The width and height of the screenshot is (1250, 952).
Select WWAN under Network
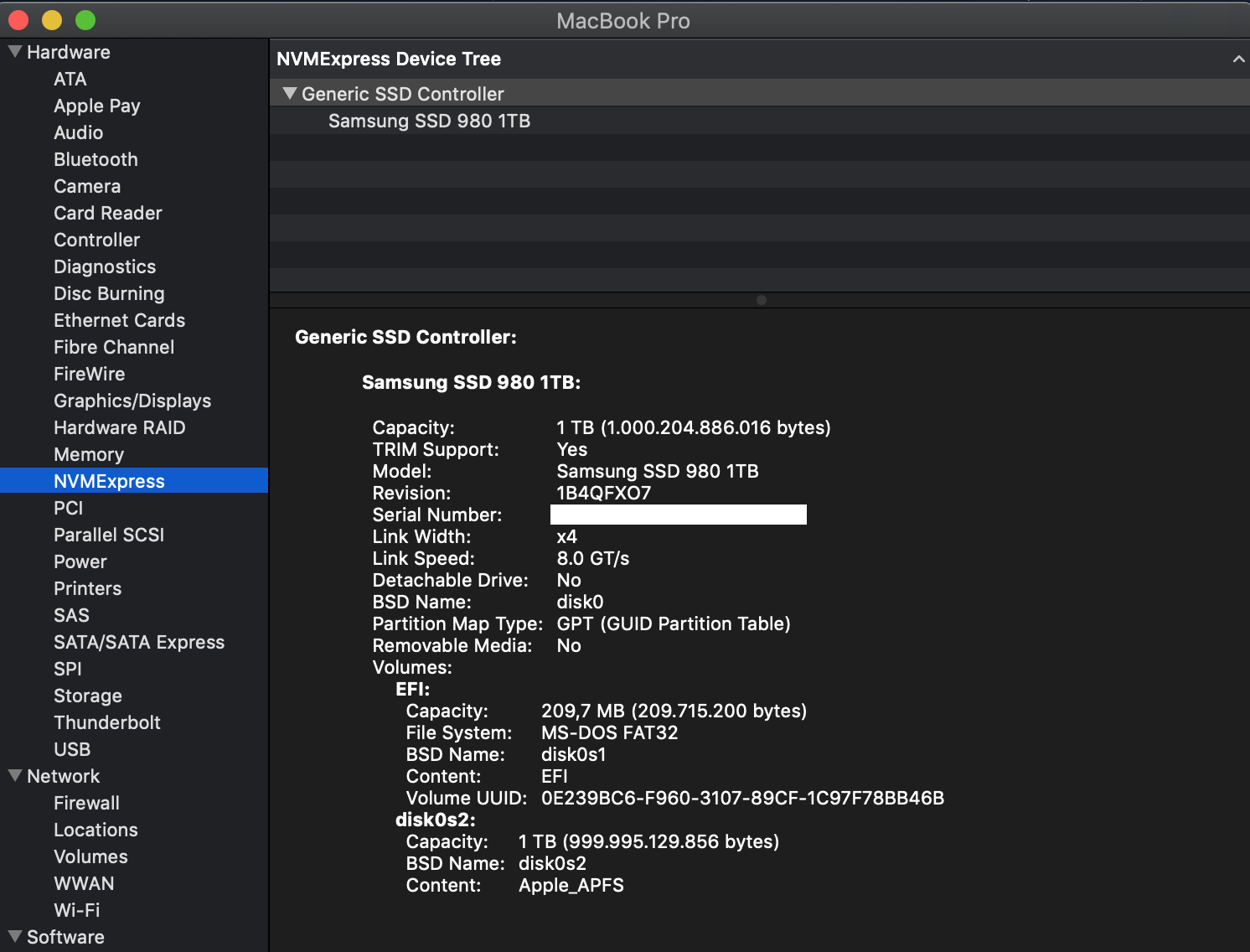click(x=84, y=883)
